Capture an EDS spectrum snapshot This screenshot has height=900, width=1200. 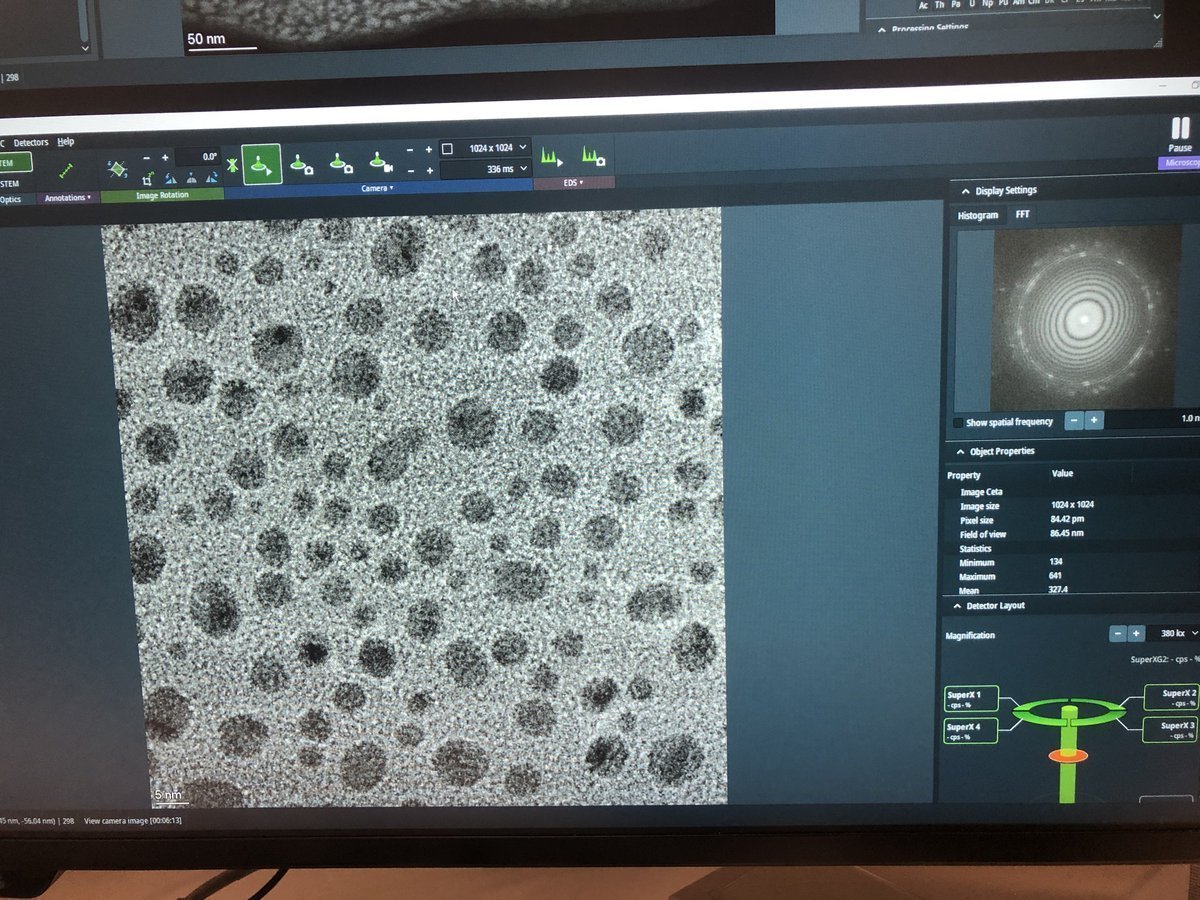tap(594, 158)
